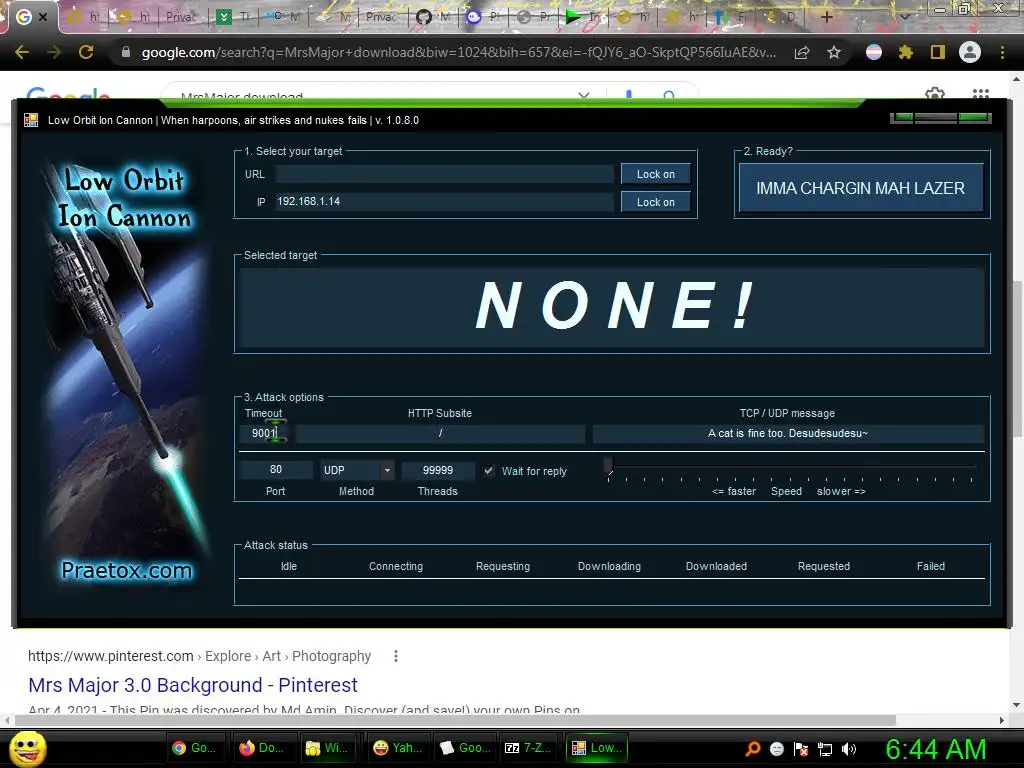Click the NONE! selected target display
Screen dimensions: 1024x768
(613, 307)
